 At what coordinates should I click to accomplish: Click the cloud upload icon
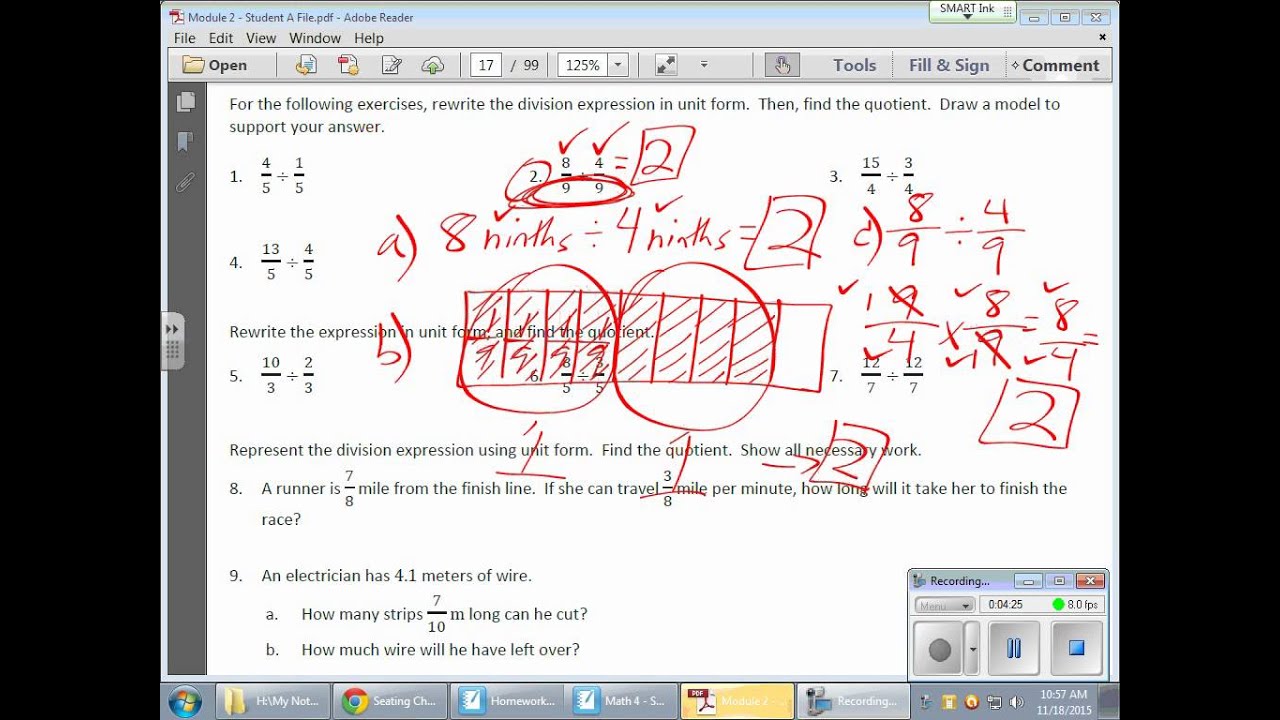click(x=433, y=65)
